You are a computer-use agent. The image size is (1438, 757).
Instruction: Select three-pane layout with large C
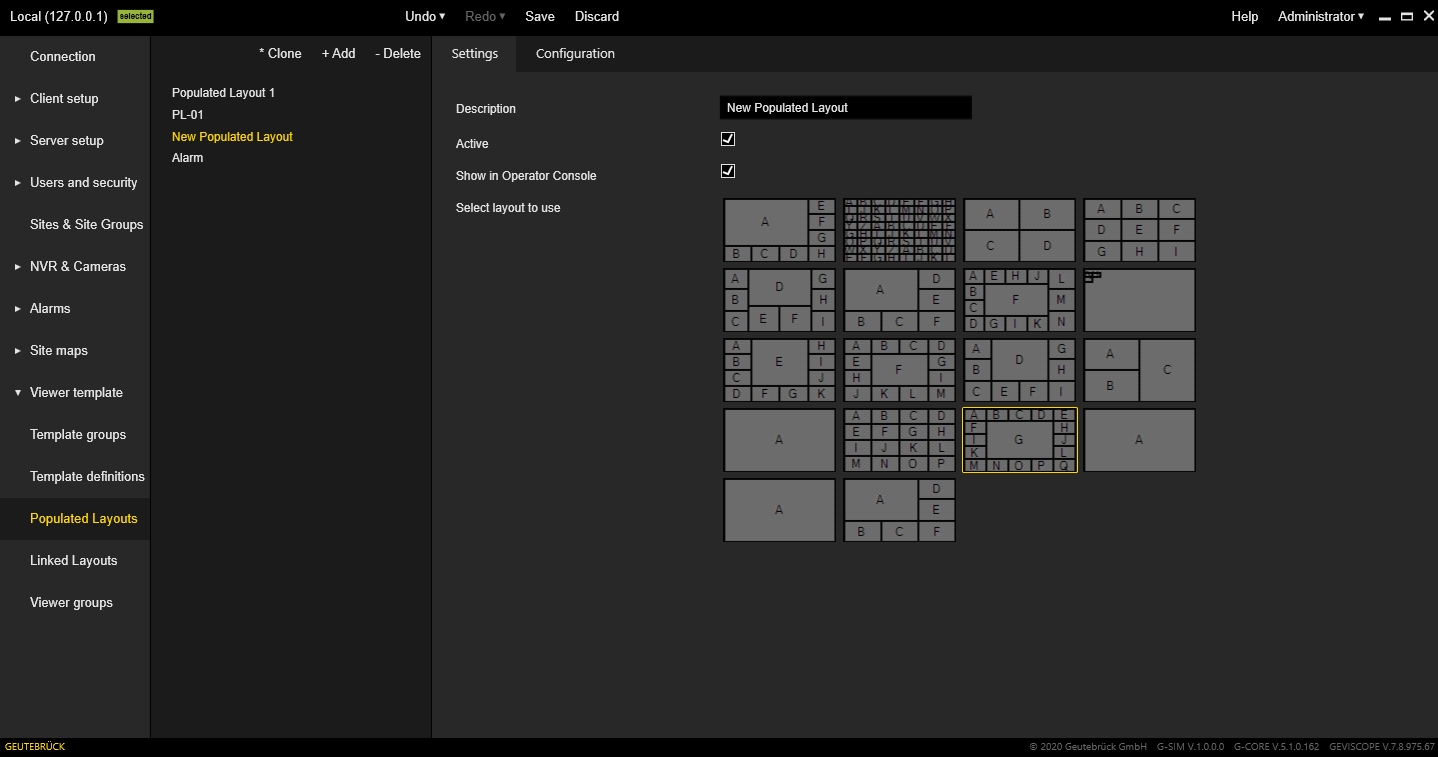coord(1139,370)
